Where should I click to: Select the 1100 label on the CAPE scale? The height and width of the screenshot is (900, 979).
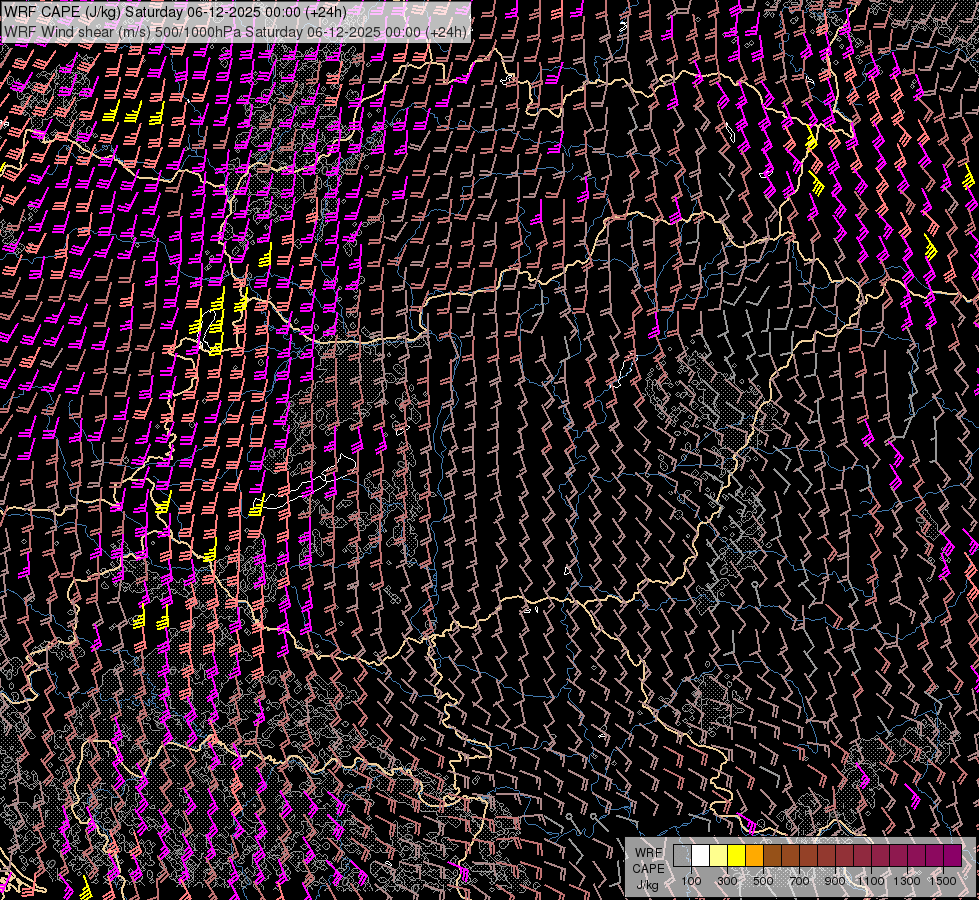click(x=871, y=881)
